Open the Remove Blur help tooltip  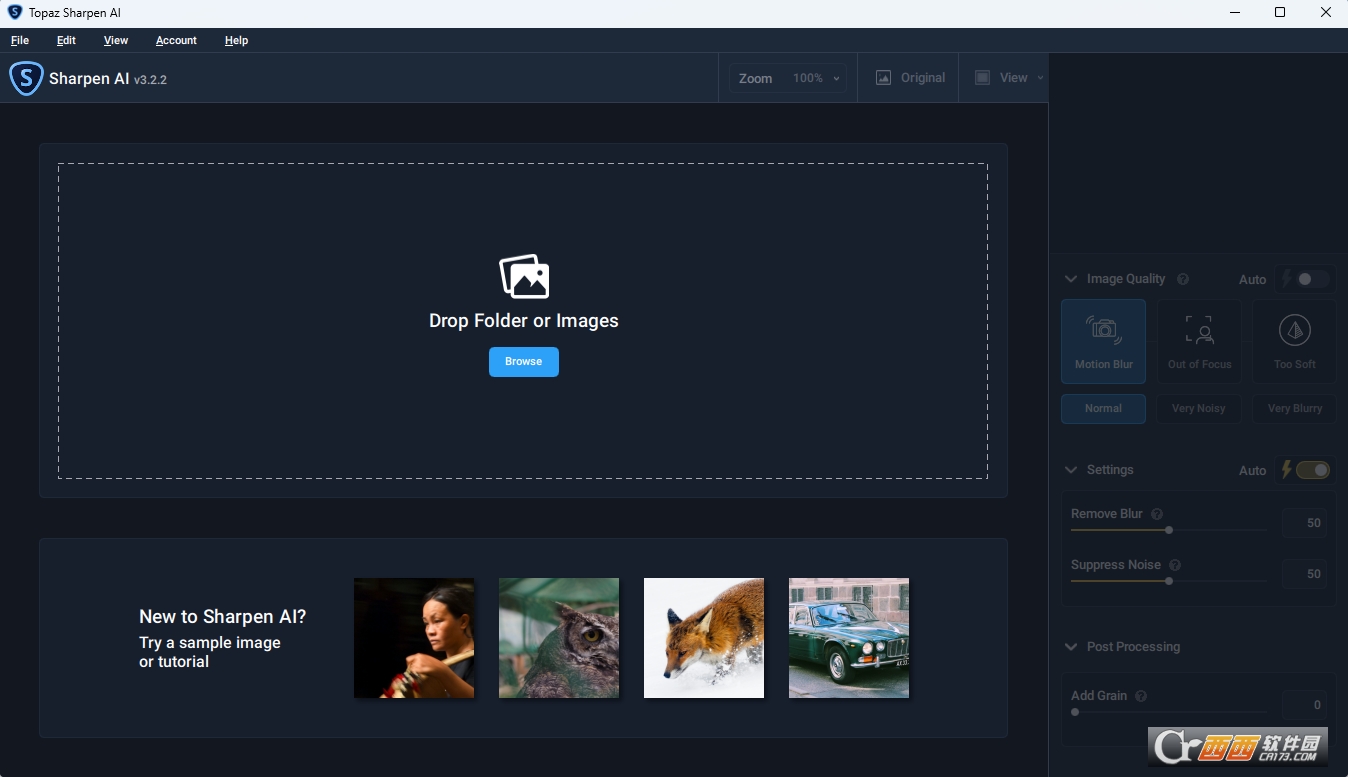click(1157, 514)
